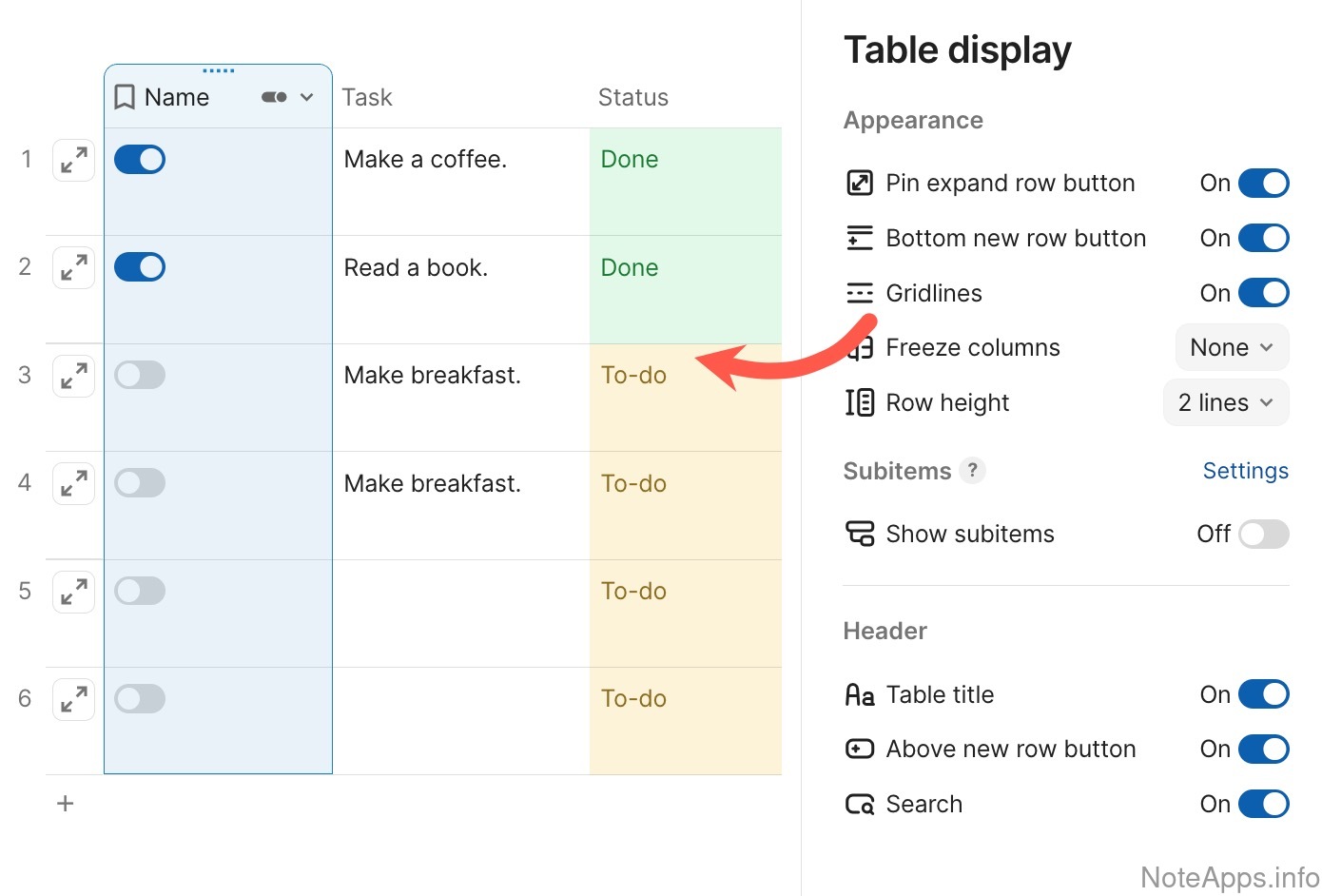
Task: Open the Freeze columns None dropdown
Action: tap(1232, 347)
